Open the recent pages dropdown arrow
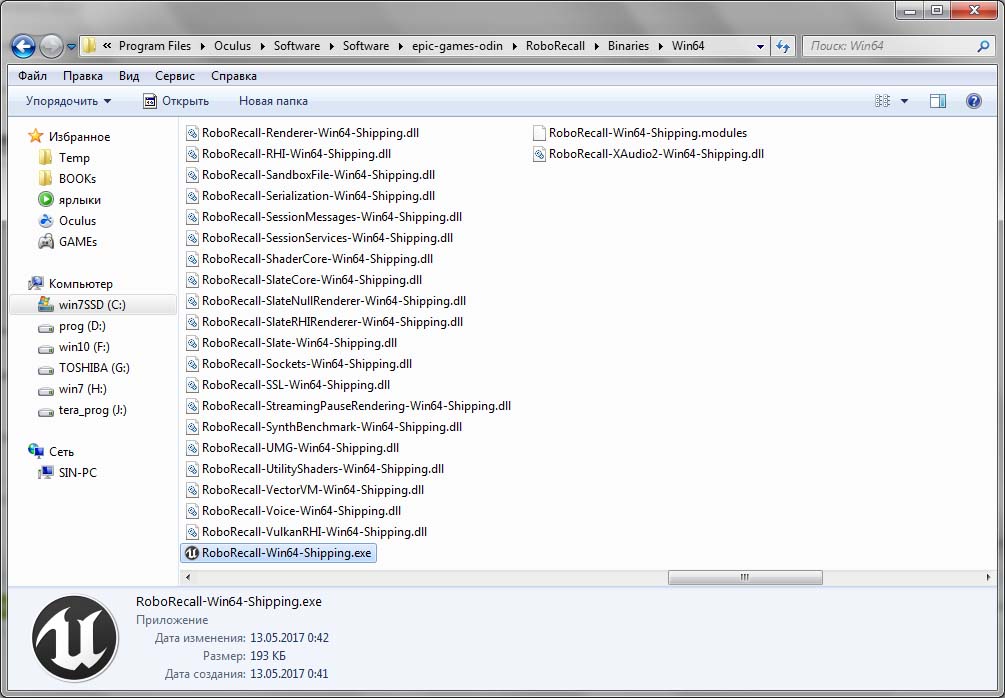 point(71,47)
